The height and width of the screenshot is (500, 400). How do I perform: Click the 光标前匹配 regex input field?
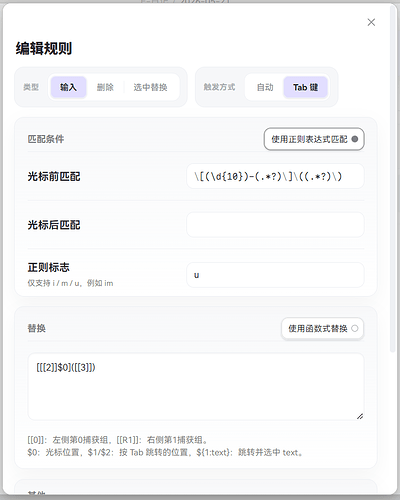click(x=275, y=176)
